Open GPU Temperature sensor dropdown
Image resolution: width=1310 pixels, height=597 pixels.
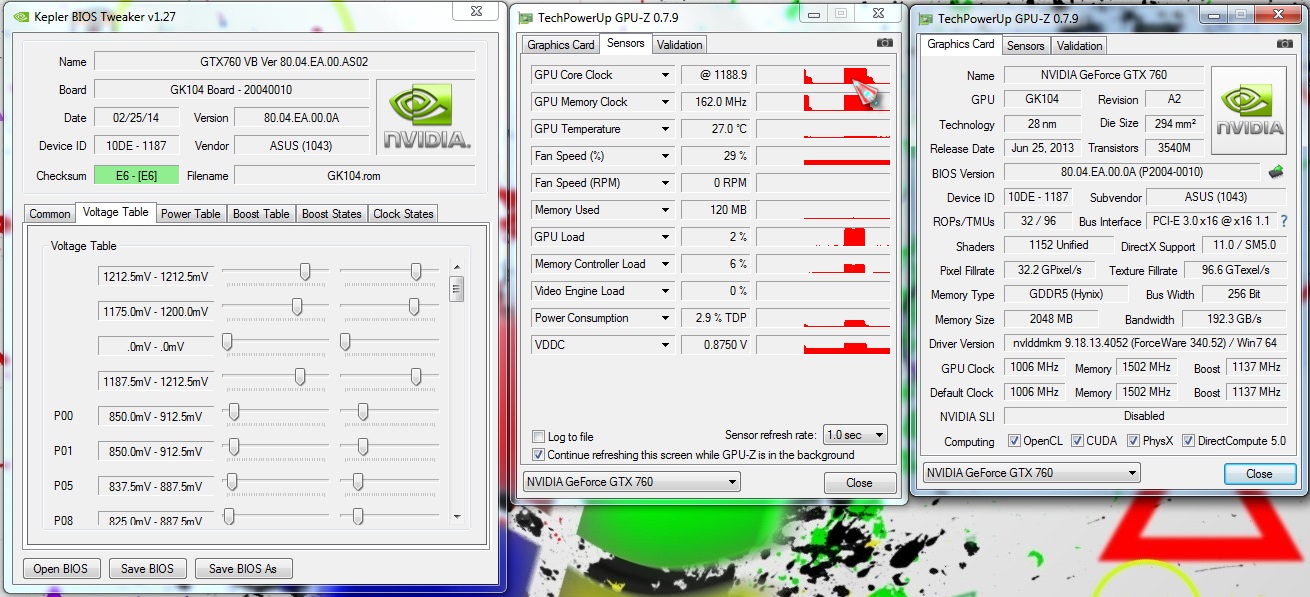pos(665,129)
